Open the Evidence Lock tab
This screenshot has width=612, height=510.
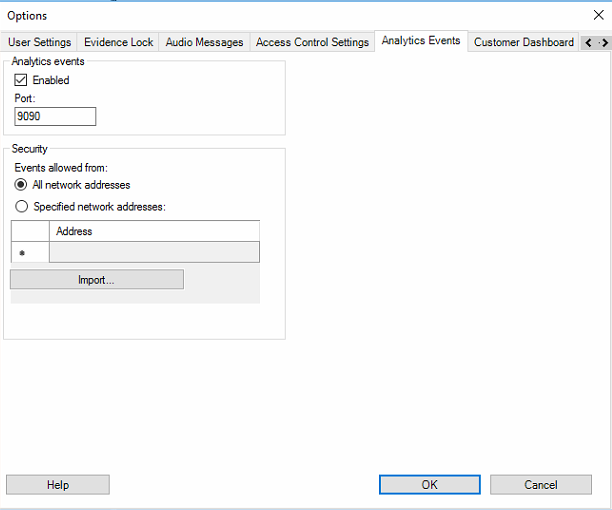118,42
